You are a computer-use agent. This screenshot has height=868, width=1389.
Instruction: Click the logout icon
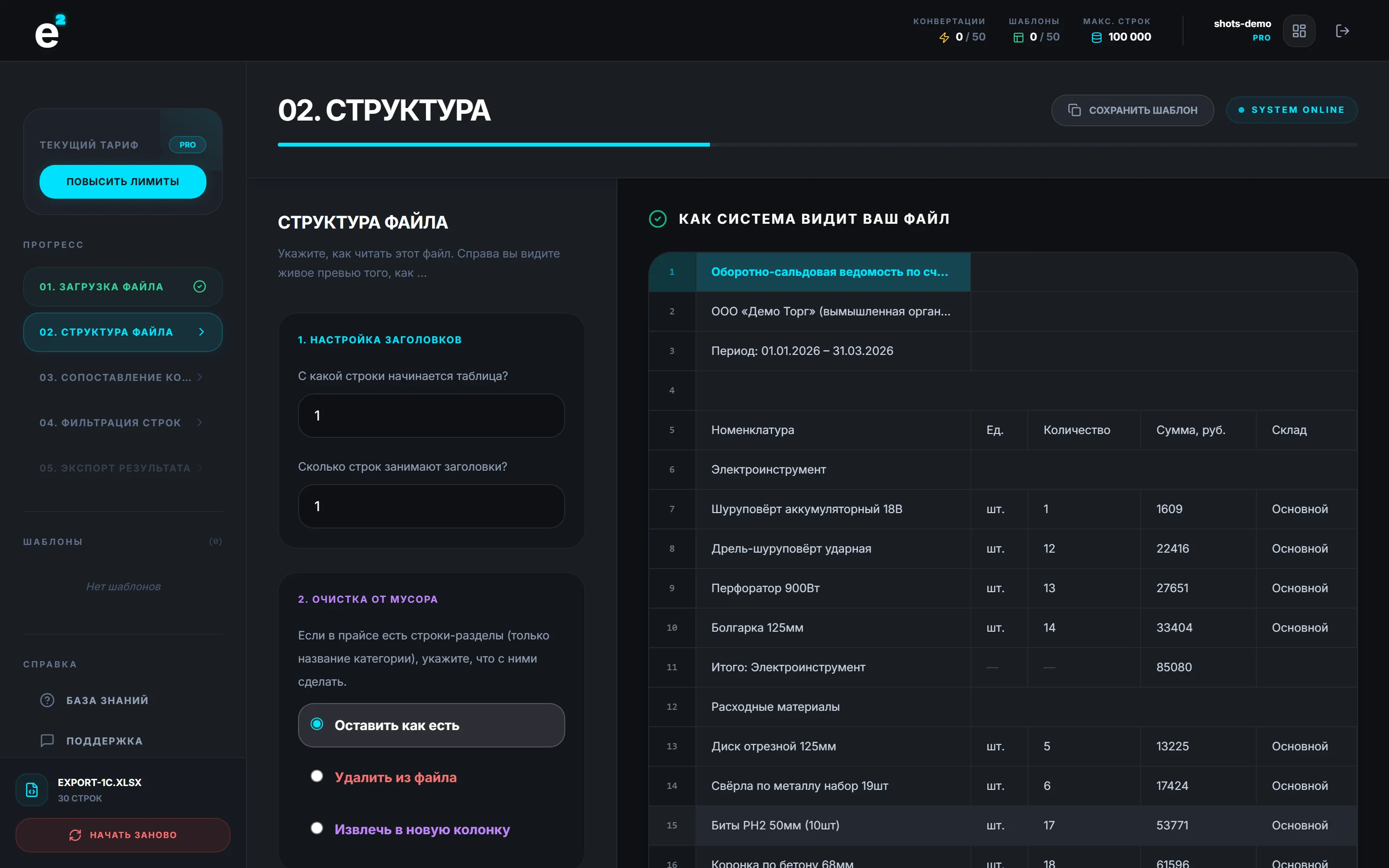click(1342, 31)
